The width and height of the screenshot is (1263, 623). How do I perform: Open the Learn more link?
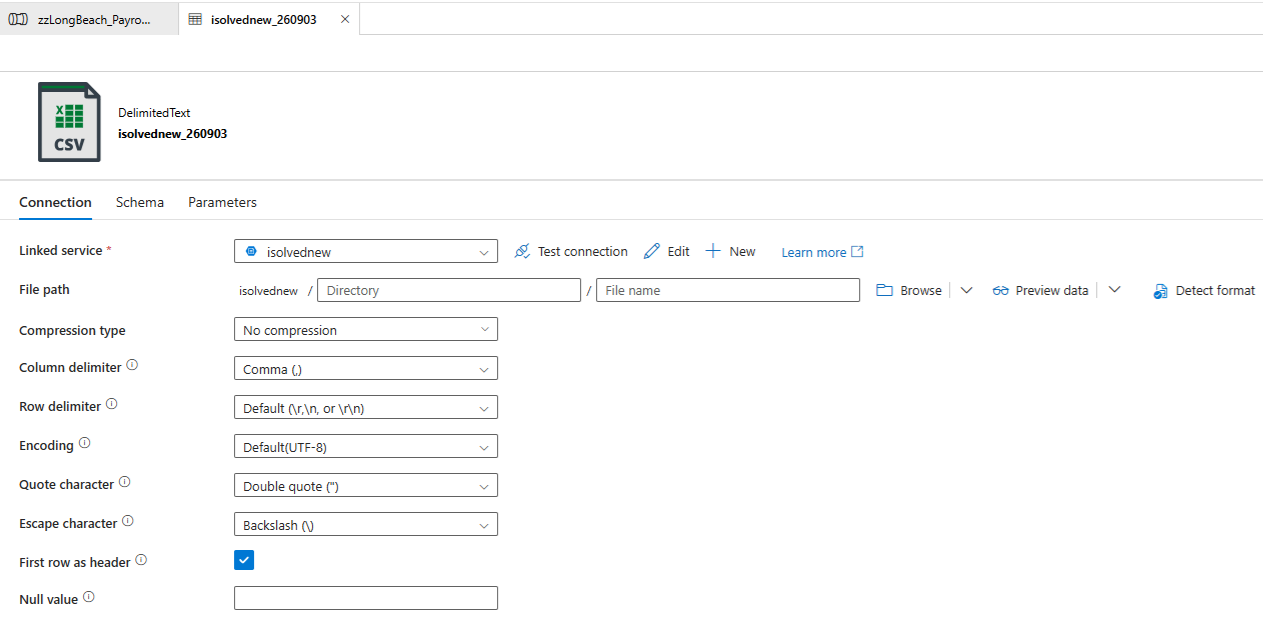822,252
